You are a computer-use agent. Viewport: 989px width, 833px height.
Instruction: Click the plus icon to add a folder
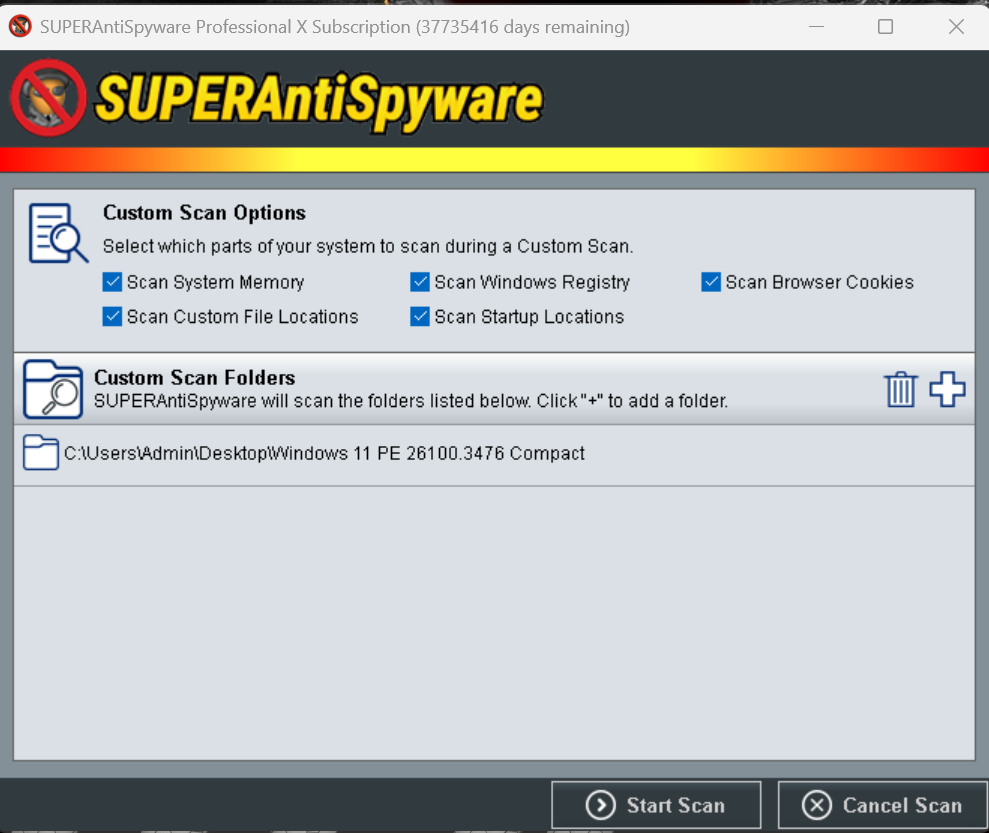tap(947, 389)
